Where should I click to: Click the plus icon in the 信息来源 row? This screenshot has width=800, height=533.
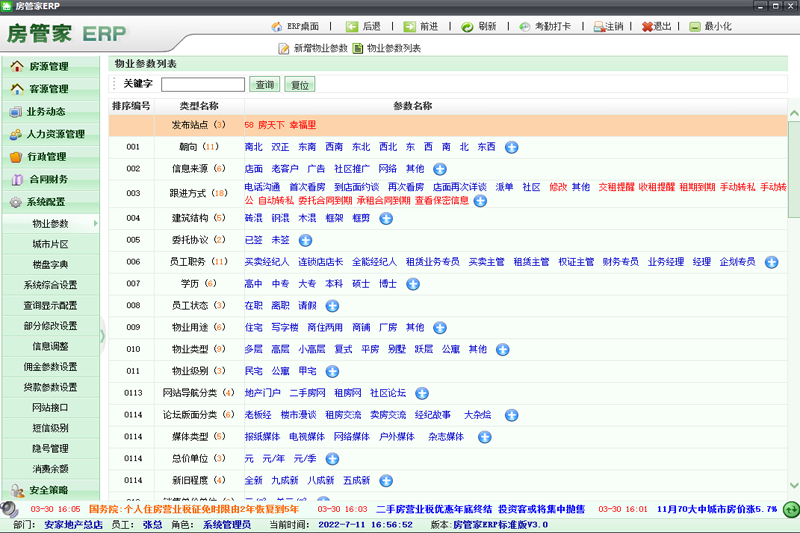[440, 169]
